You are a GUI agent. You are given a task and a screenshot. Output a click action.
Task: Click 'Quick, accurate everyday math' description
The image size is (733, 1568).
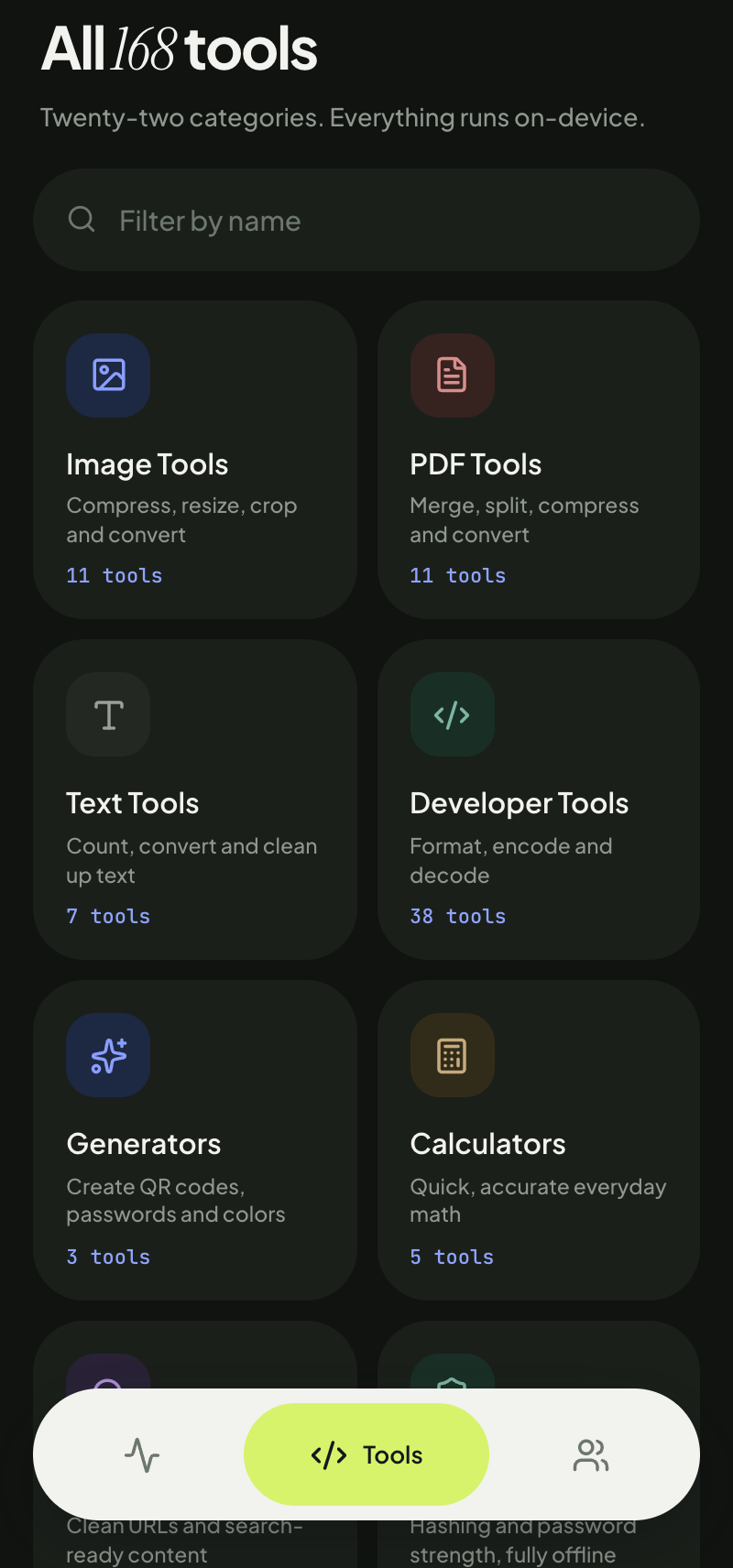[538, 1201]
